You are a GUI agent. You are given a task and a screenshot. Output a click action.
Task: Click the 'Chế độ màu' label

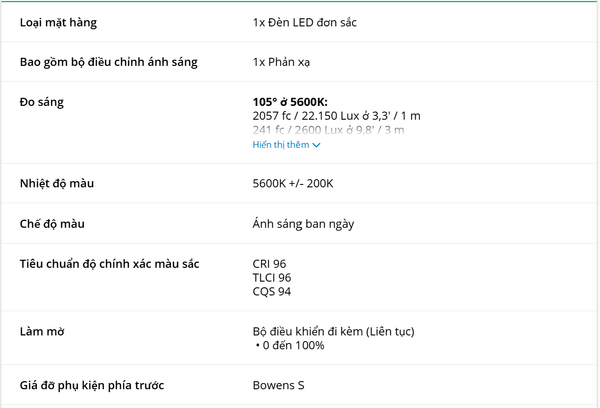pyautogui.click(x=52, y=223)
